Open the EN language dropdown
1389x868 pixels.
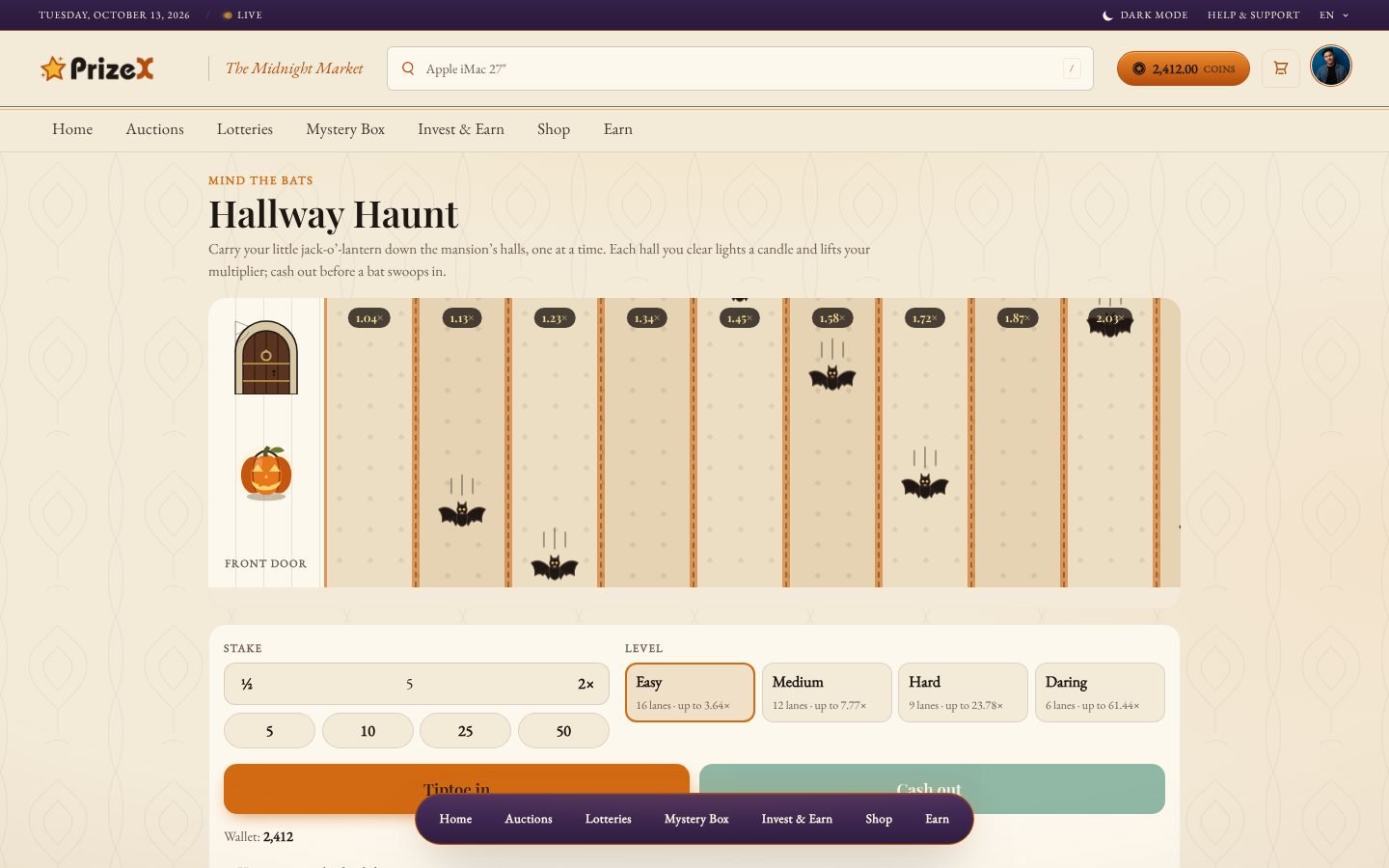coord(1334,15)
